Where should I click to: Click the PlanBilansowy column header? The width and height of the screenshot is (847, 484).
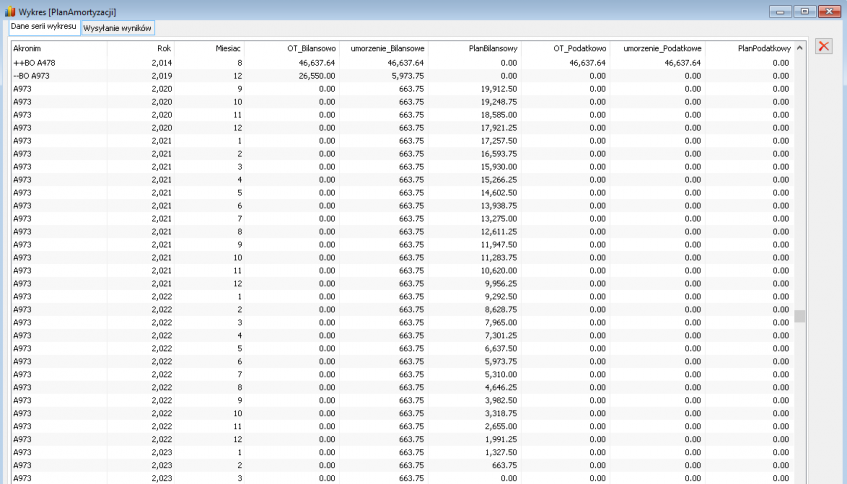click(474, 49)
